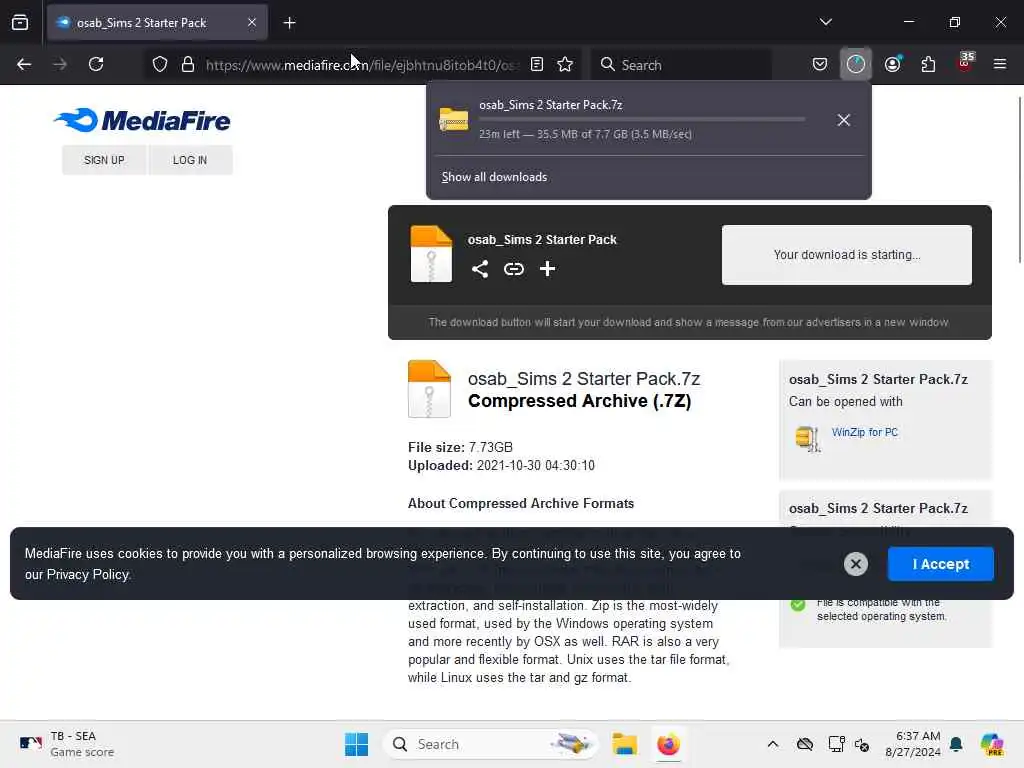The height and width of the screenshot is (768, 1024).
Task: Open Copilot preview icon in taskbar
Action: pyautogui.click(x=991, y=744)
